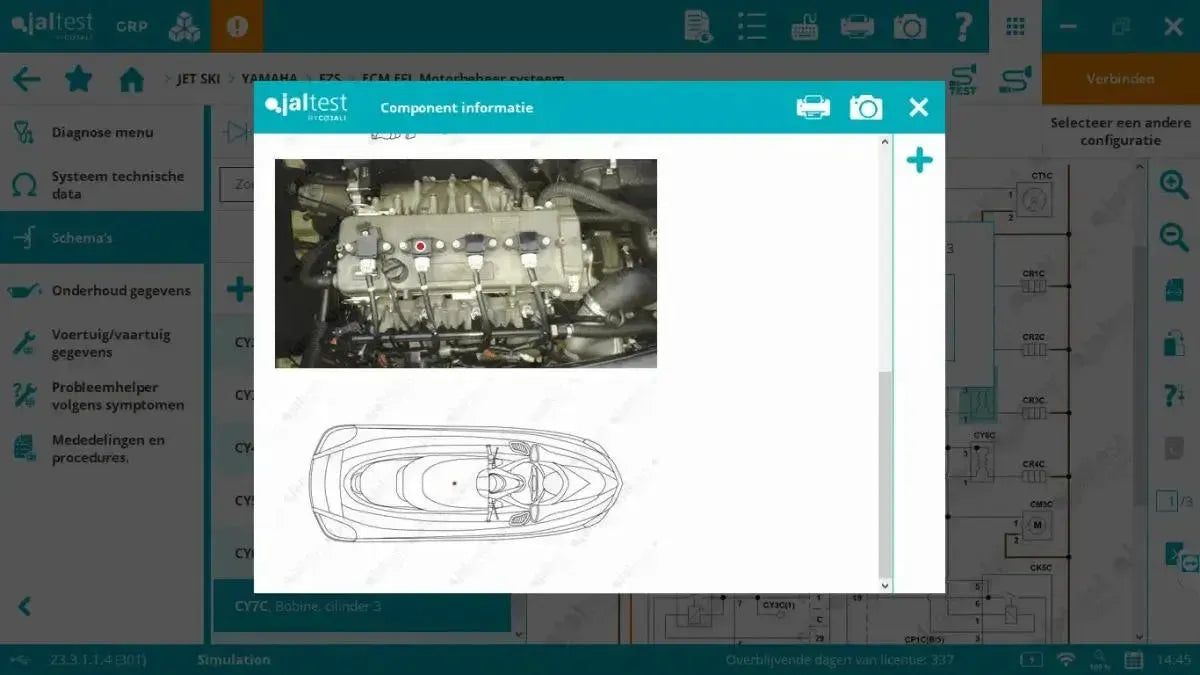Zoom in on the wiring schema
Viewport: 1200px width, 675px height.
coord(1174,184)
